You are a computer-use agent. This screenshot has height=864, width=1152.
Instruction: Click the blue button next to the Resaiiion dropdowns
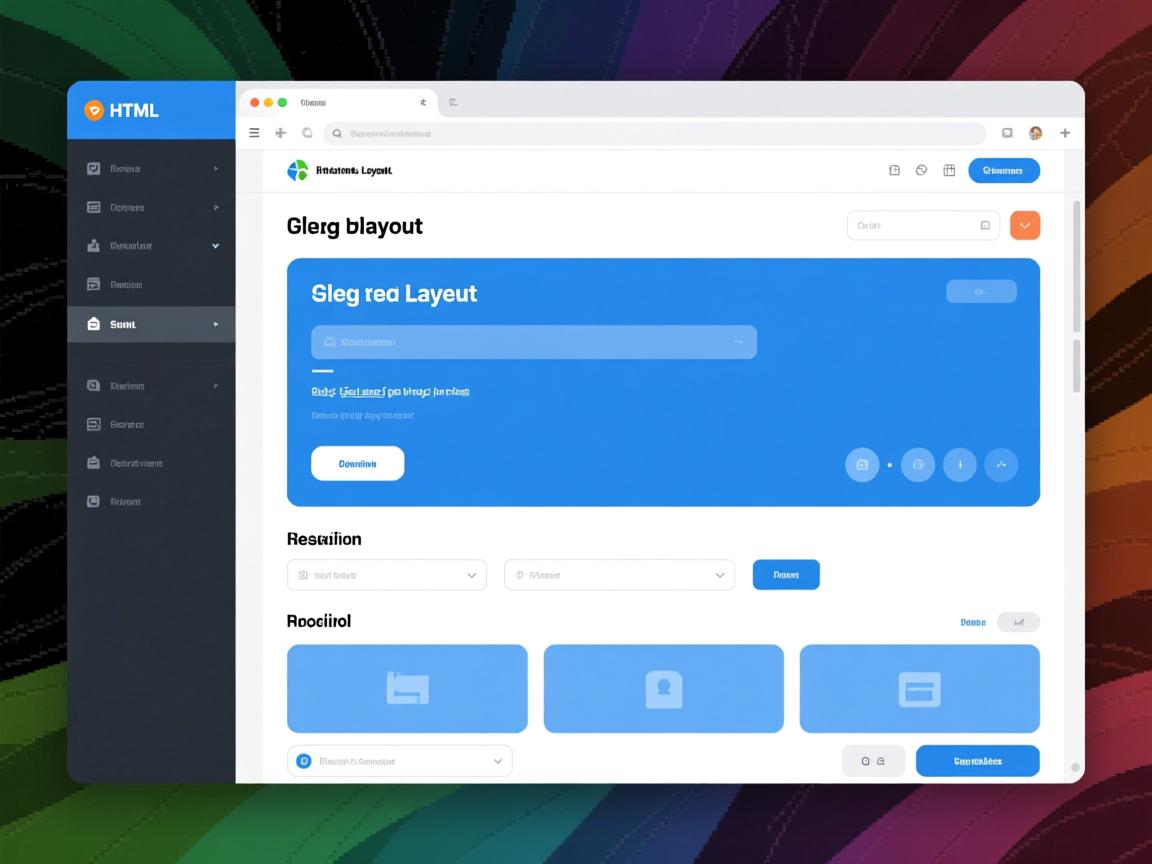786,575
